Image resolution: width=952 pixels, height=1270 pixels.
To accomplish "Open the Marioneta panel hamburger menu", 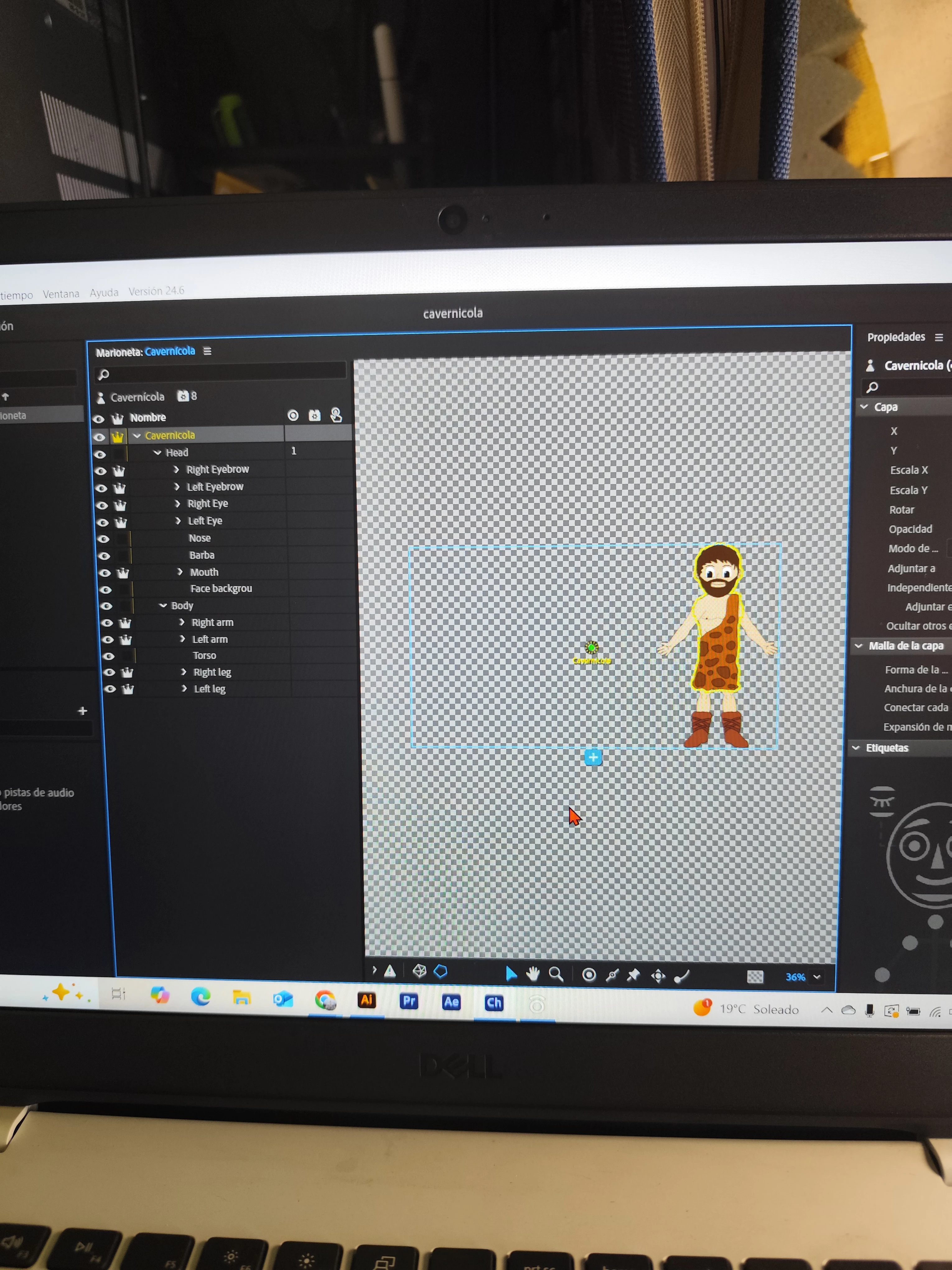I will tap(207, 351).
